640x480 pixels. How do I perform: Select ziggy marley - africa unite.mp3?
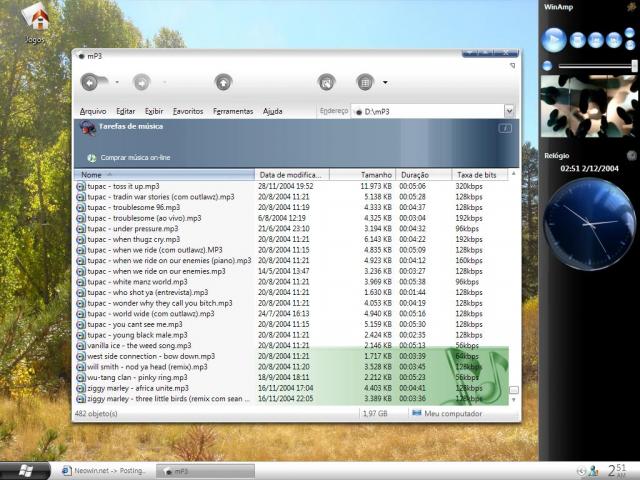click(138, 388)
